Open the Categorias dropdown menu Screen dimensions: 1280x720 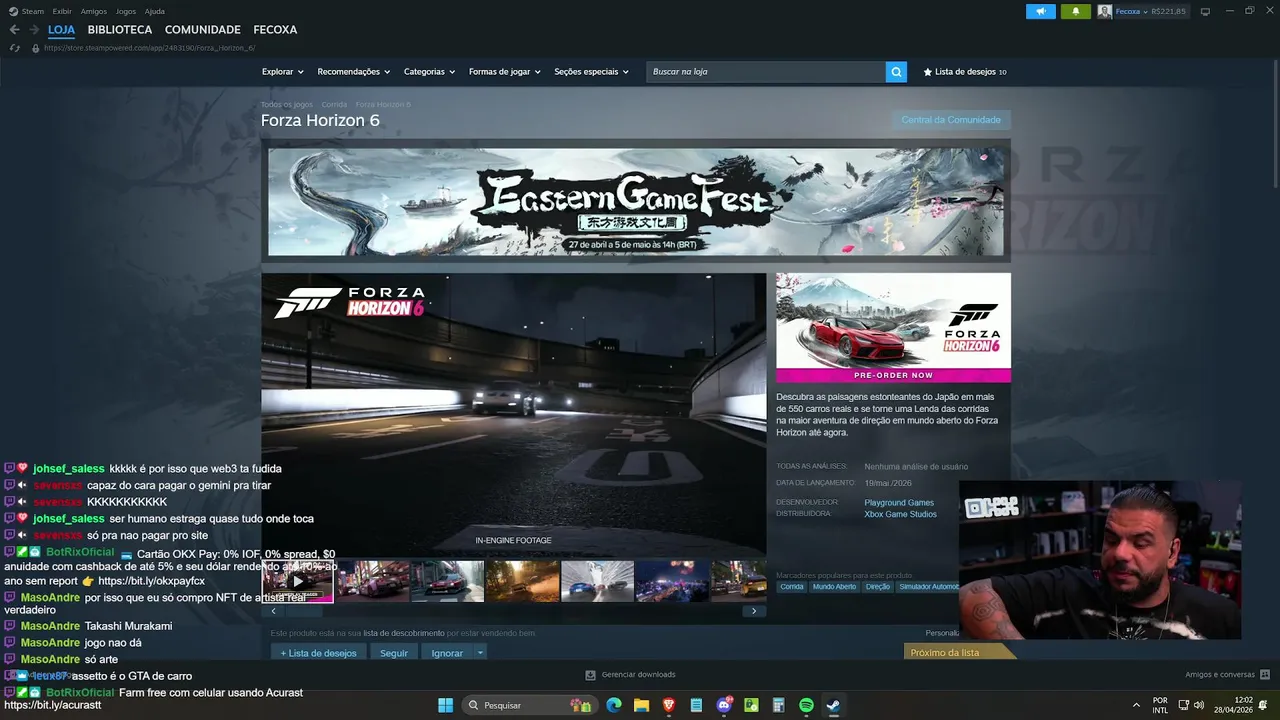(x=429, y=72)
